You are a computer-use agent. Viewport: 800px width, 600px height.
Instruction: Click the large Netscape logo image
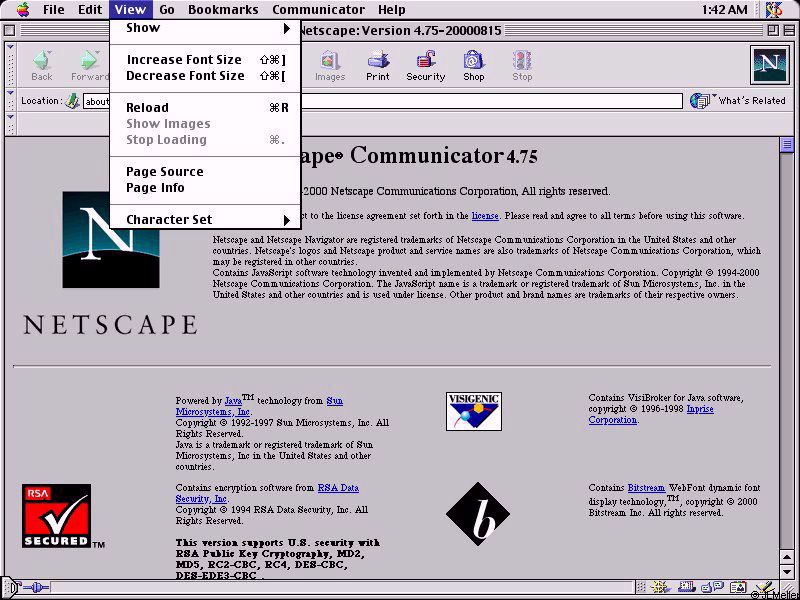pos(111,239)
